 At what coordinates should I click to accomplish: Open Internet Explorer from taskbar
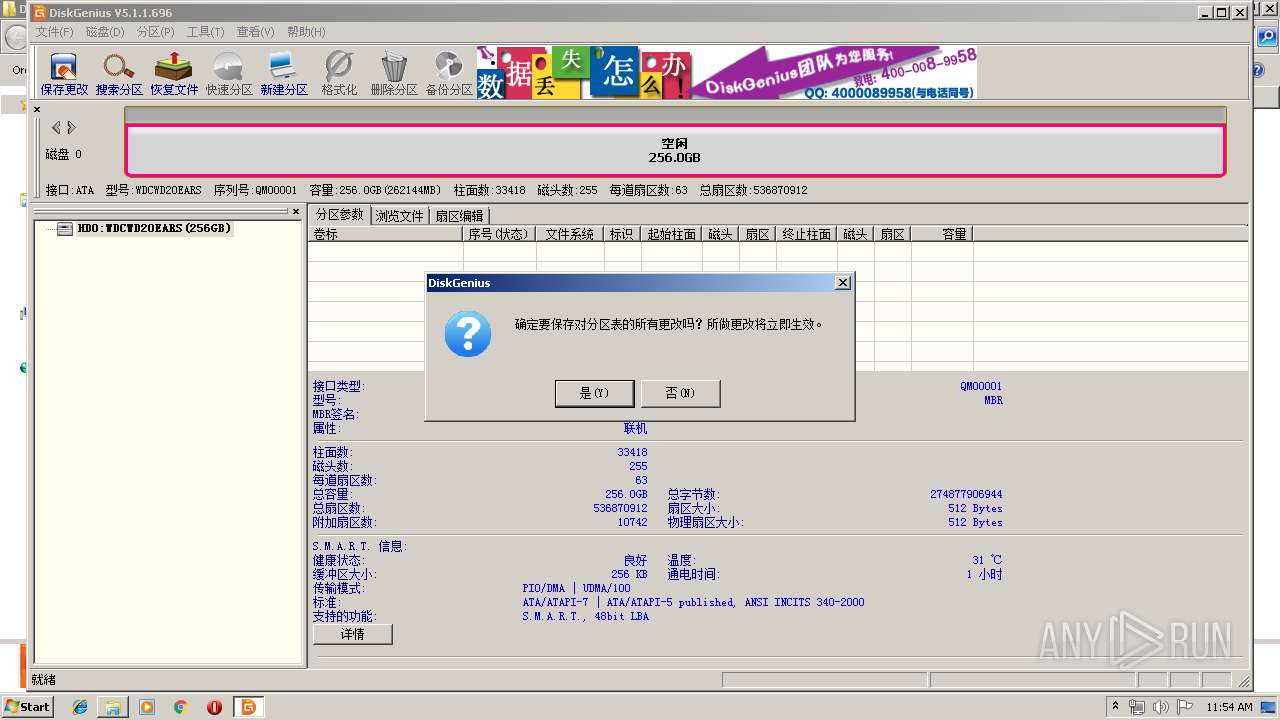tap(80, 707)
